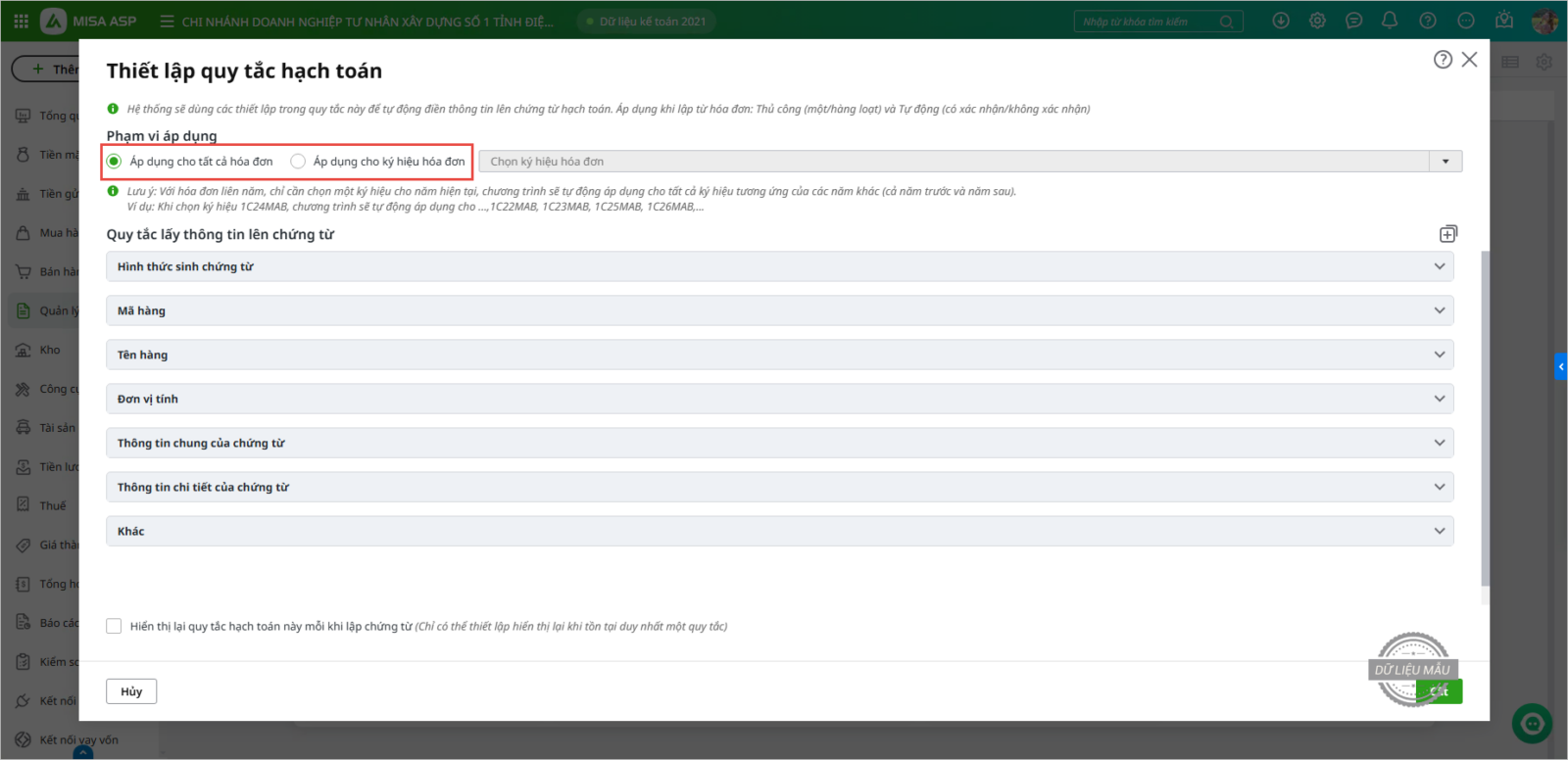1568x760 pixels.
Task: Select 'Áp dụng cho ký hiệu hóa đơn' radio
Action: [x=298, y=162]
